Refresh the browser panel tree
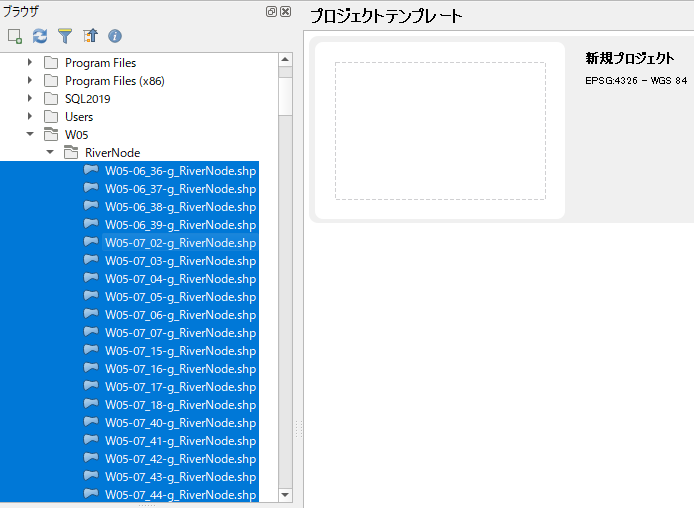 tap(40, 36)
